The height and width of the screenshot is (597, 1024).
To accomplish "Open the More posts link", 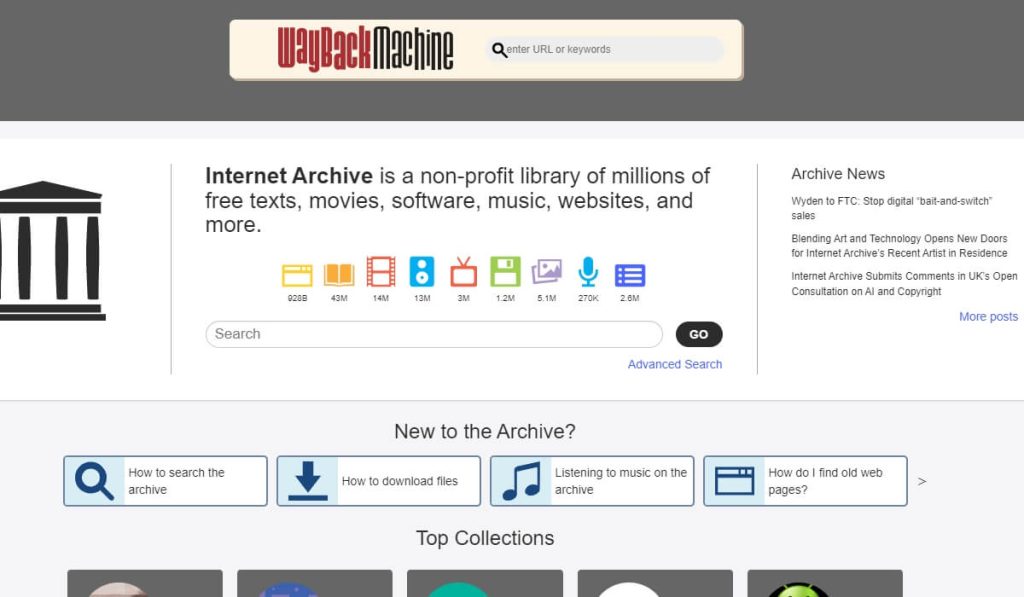I will tap(988, 316).
